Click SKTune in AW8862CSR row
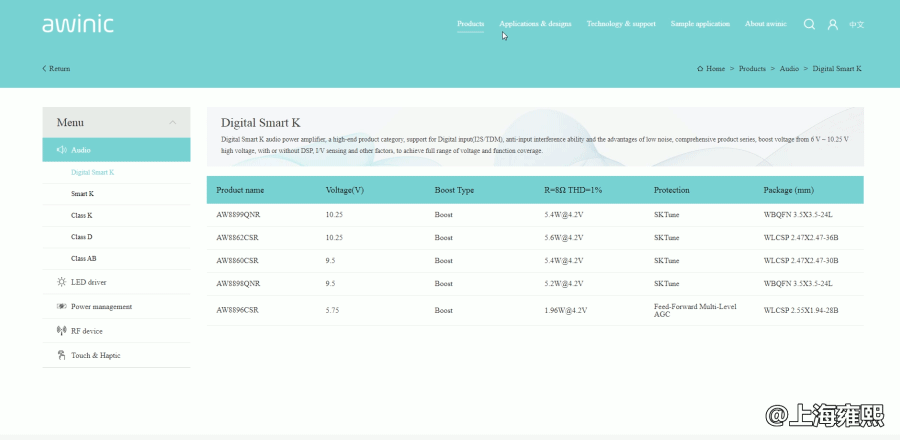Viewport: 900px width, 440px height. pyautogui.click(x=666, y=237)
